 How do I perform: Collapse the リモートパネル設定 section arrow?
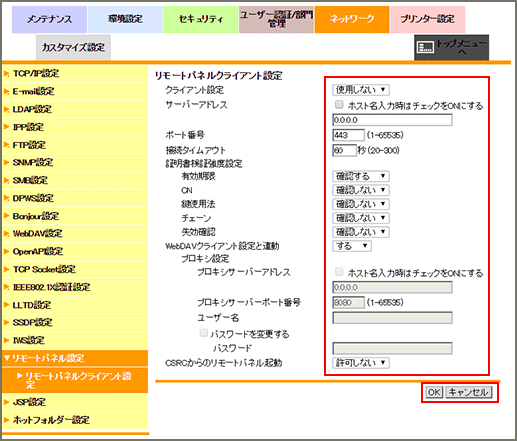(x=7, y=358)
